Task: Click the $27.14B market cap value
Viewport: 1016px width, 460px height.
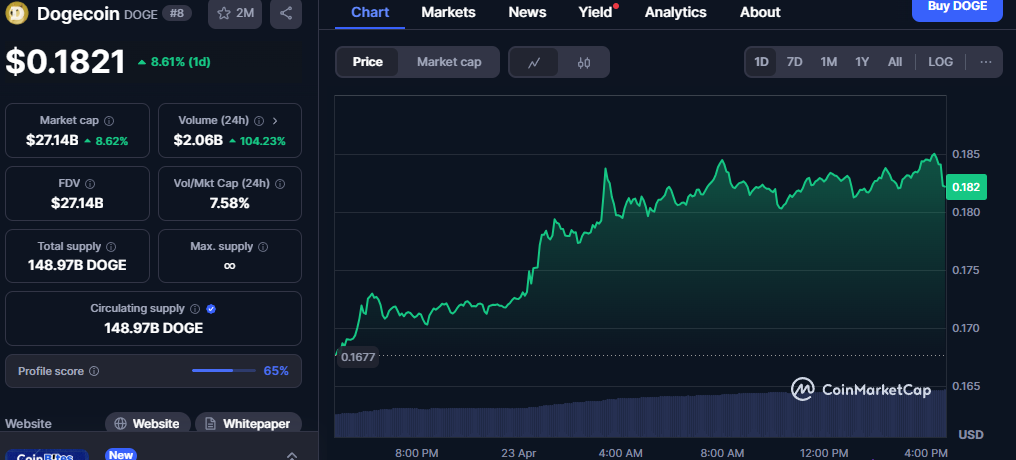Action: tap(52, 141)
